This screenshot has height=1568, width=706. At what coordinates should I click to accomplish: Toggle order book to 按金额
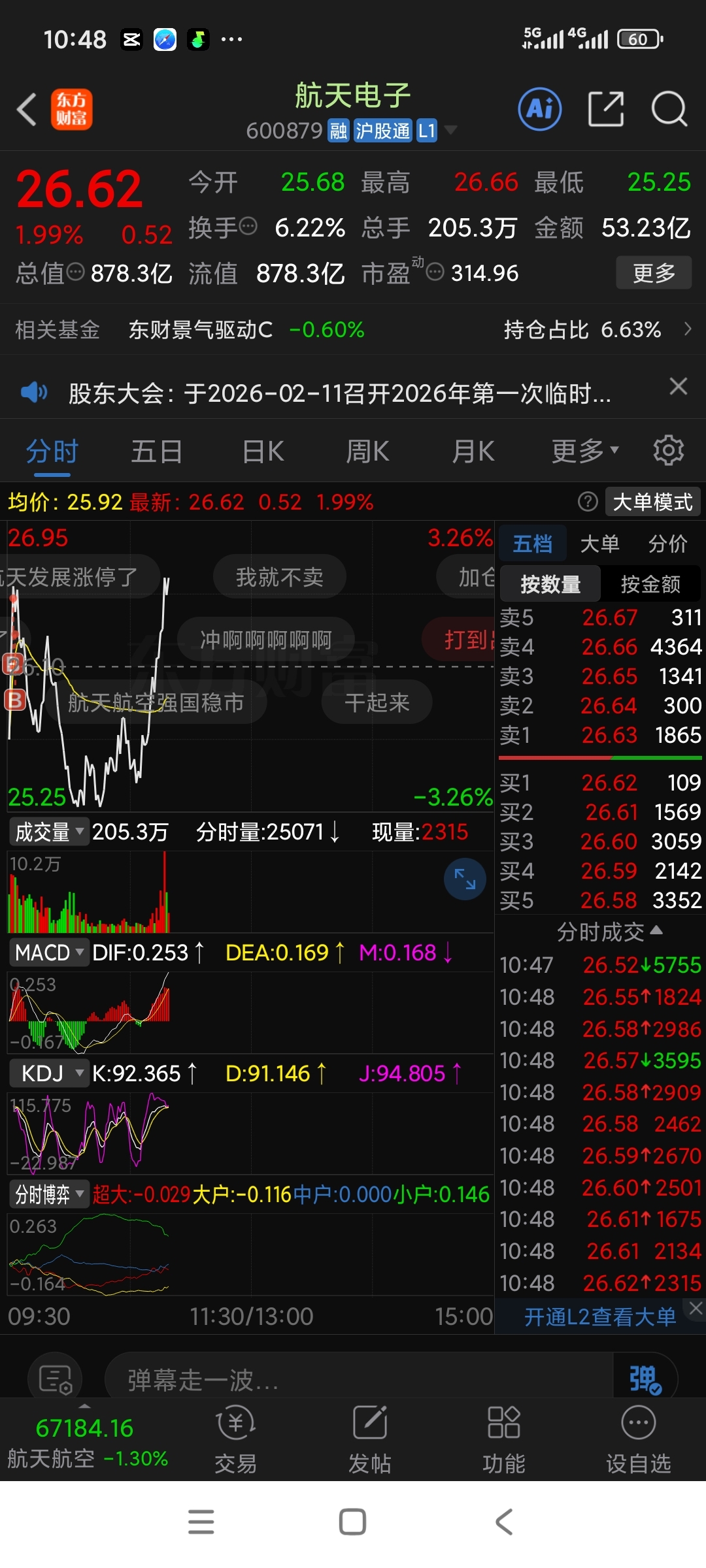pyautogui.click(x=650, y=583)
